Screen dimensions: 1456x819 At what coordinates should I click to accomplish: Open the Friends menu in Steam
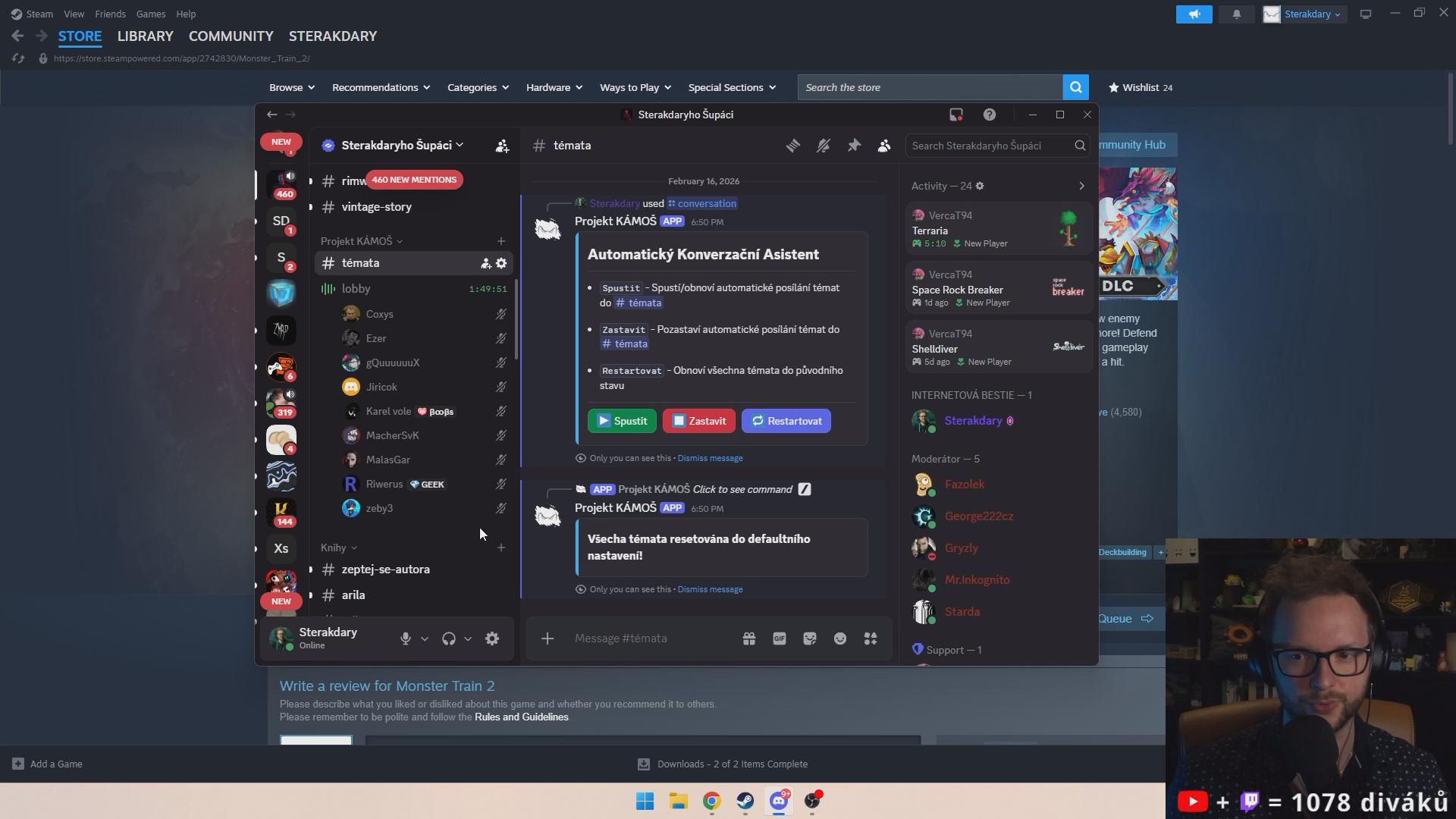click(110, 14)
